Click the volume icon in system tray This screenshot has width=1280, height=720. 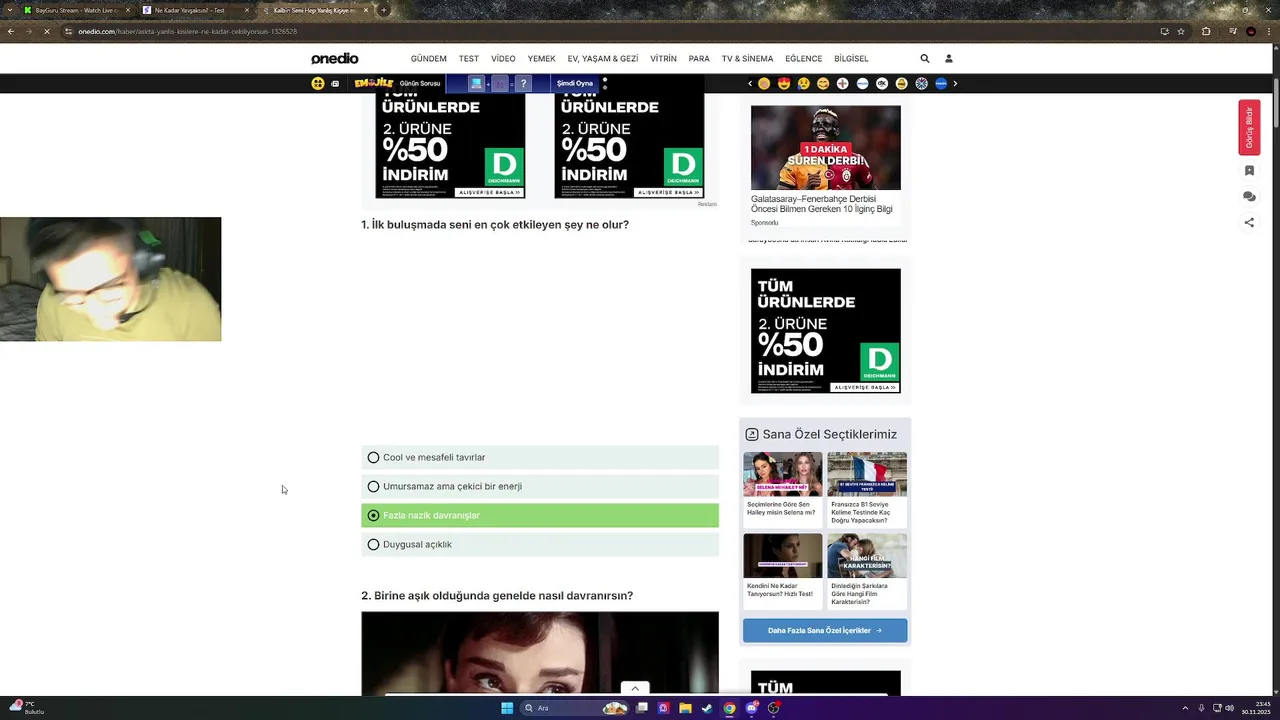tap(1229, 708)
